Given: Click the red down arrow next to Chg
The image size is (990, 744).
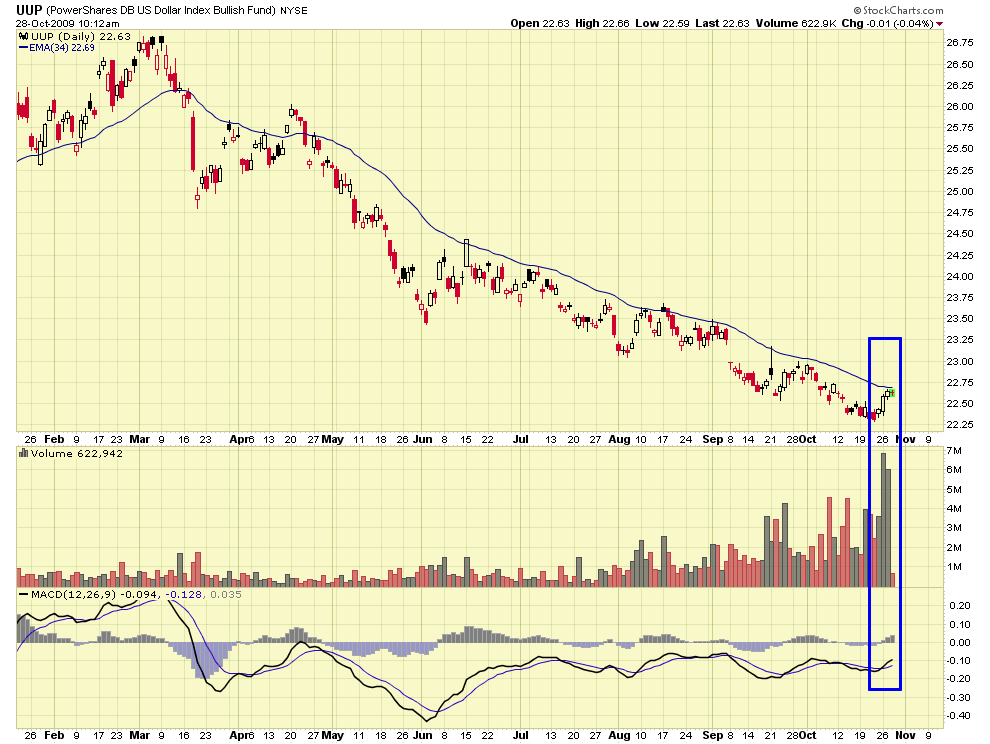Looking at the screenshot, I should pyautogui.click(x=939, y=24).
